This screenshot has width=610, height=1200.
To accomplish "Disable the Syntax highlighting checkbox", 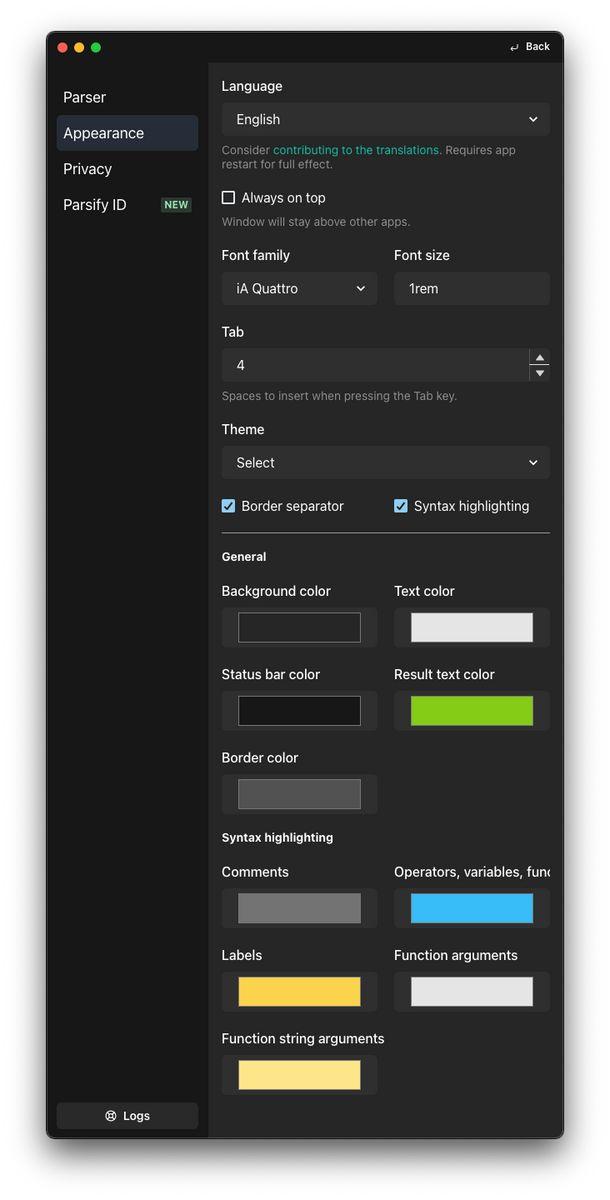I will pyautogui.click(x=401, y=506).
